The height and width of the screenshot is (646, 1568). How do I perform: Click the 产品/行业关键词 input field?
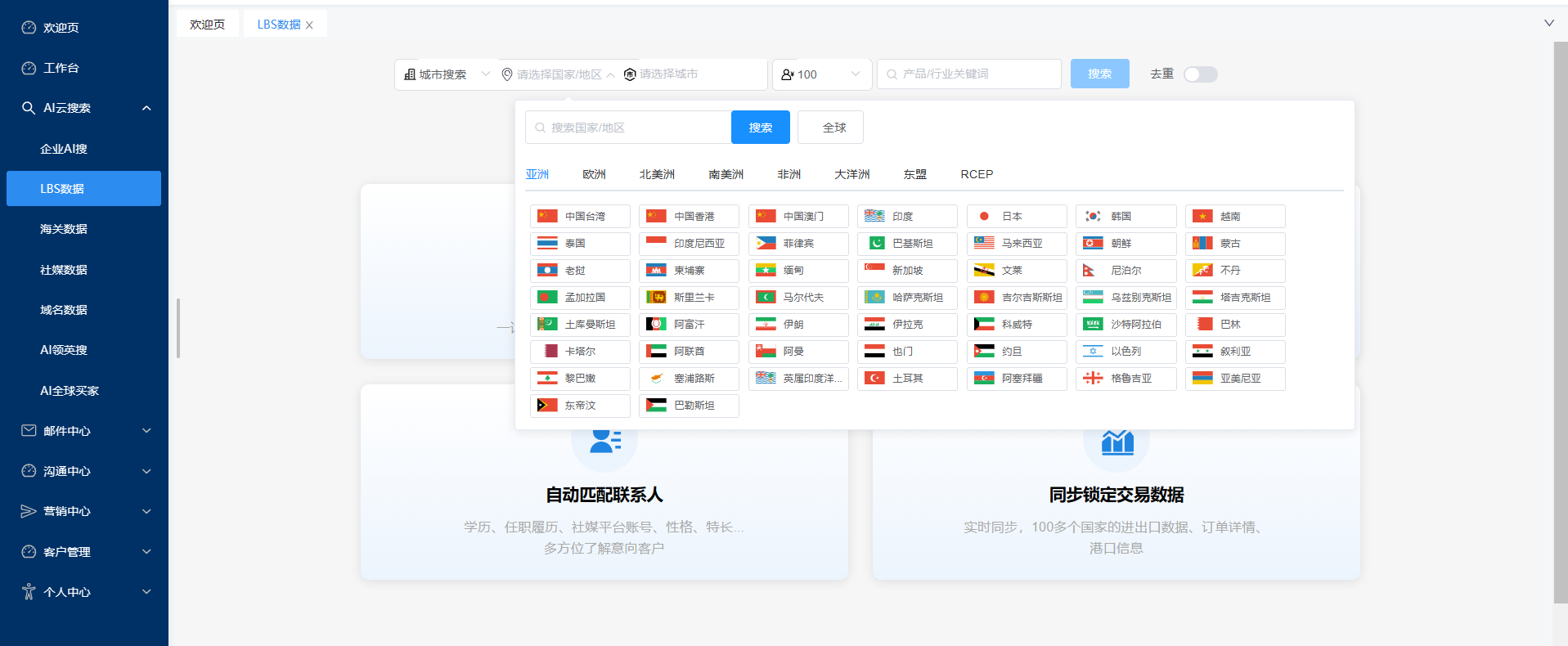(969, 74)
